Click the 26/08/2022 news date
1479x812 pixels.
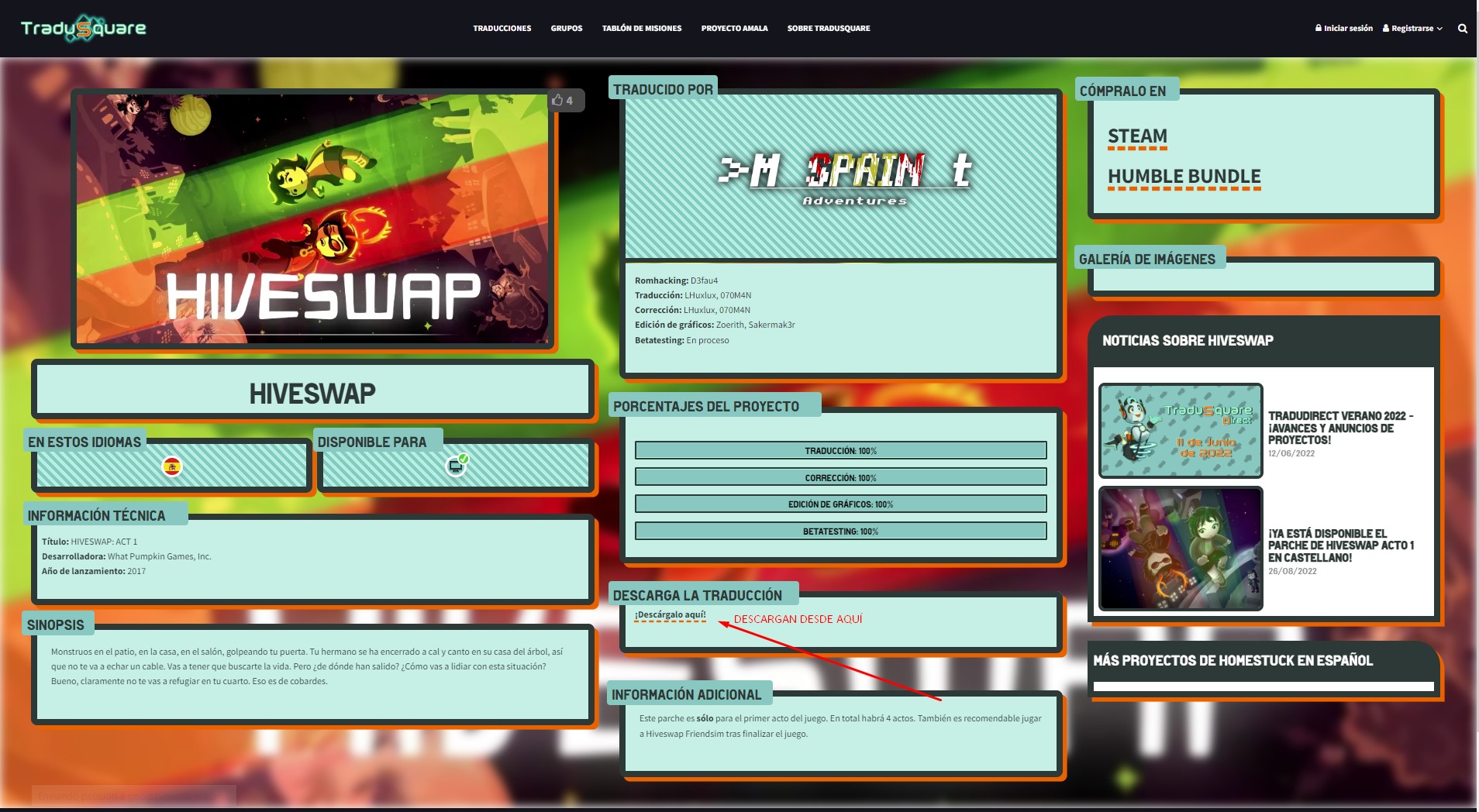coord(1292,571)
